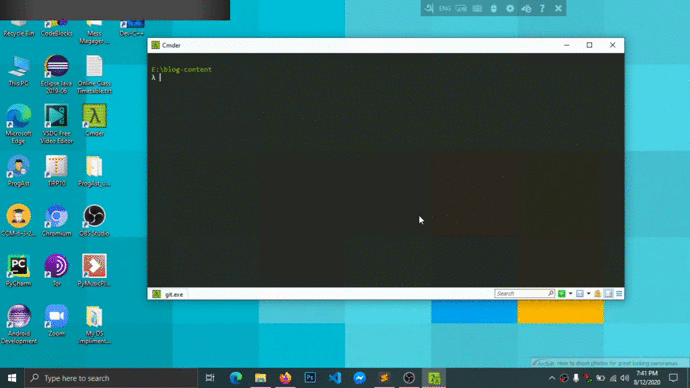
Task: Click the Type here to search box
Action: tap(110, 378)
